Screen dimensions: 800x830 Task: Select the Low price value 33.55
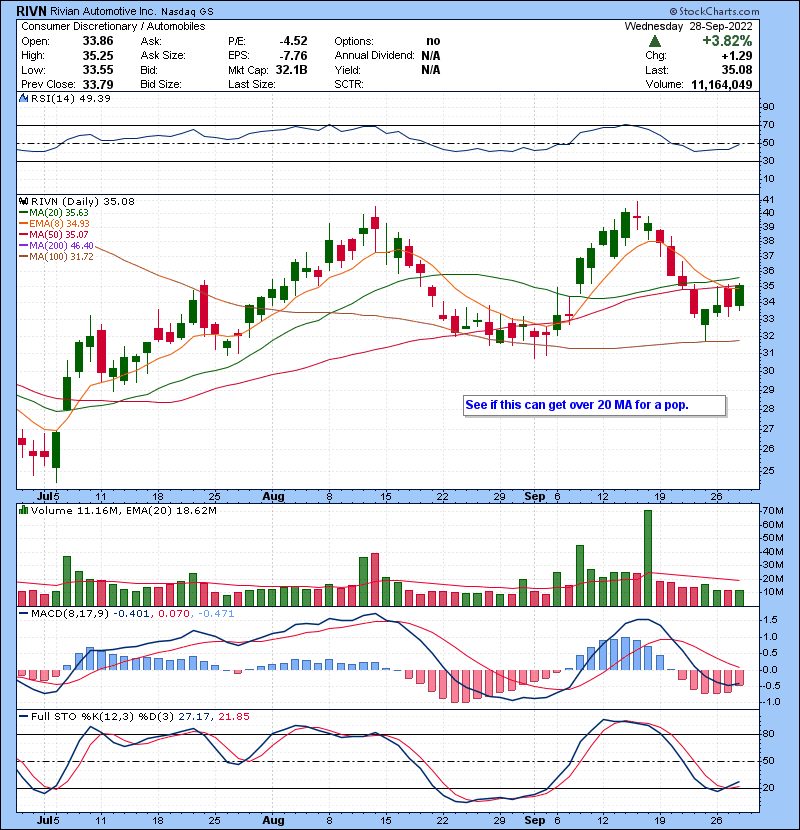tap(98, 69)
